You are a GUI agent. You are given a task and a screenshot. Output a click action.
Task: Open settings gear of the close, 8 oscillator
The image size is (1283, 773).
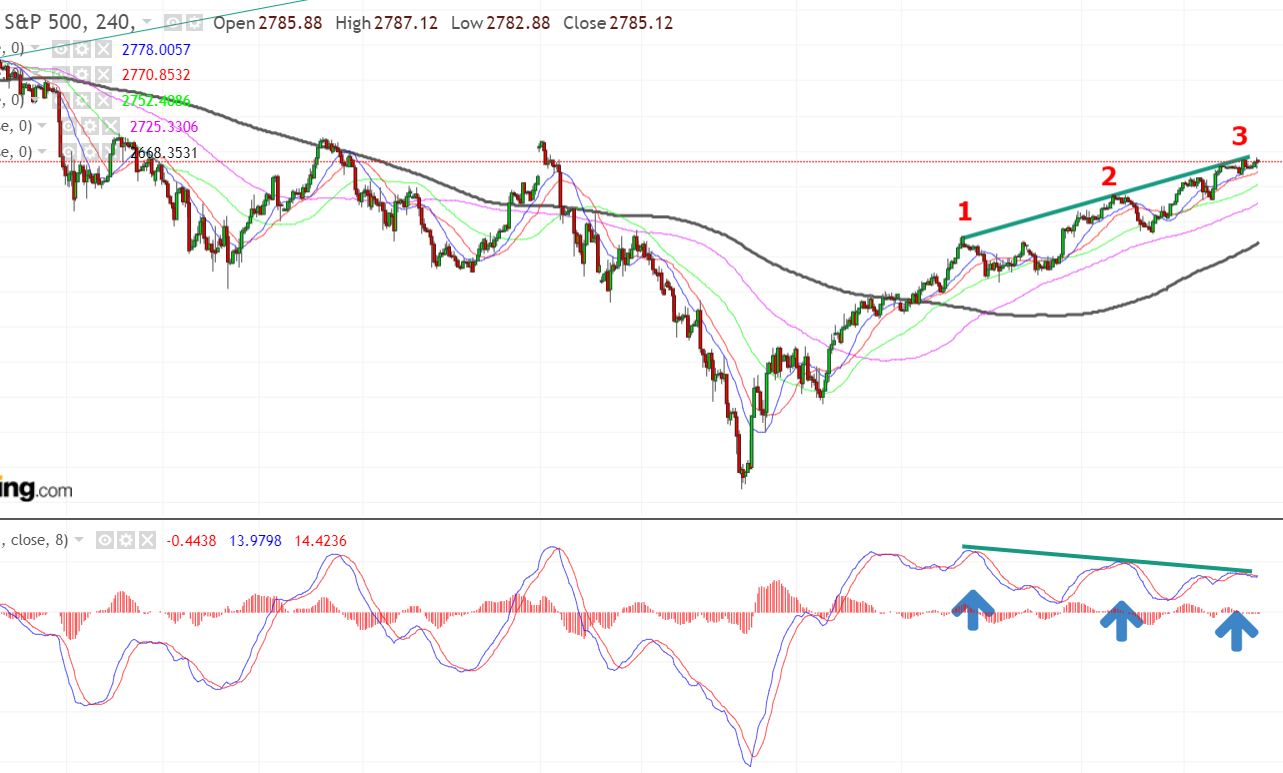coord(125,540)
